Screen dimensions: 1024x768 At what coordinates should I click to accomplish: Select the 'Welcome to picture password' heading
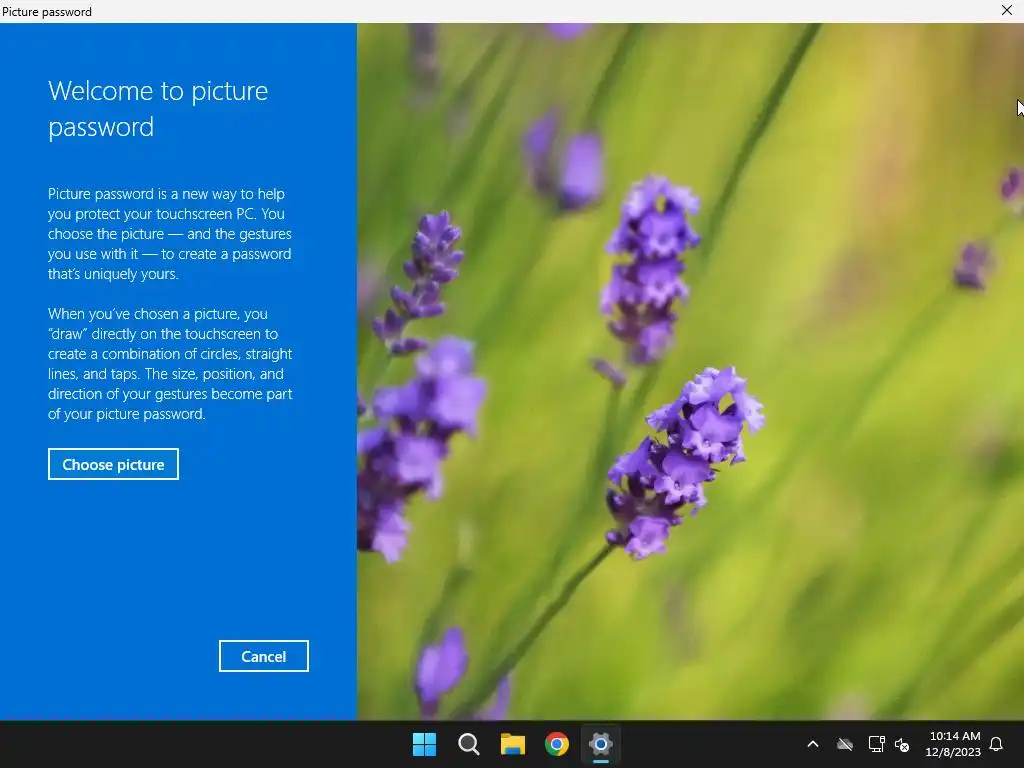click(x=158, y=108)
